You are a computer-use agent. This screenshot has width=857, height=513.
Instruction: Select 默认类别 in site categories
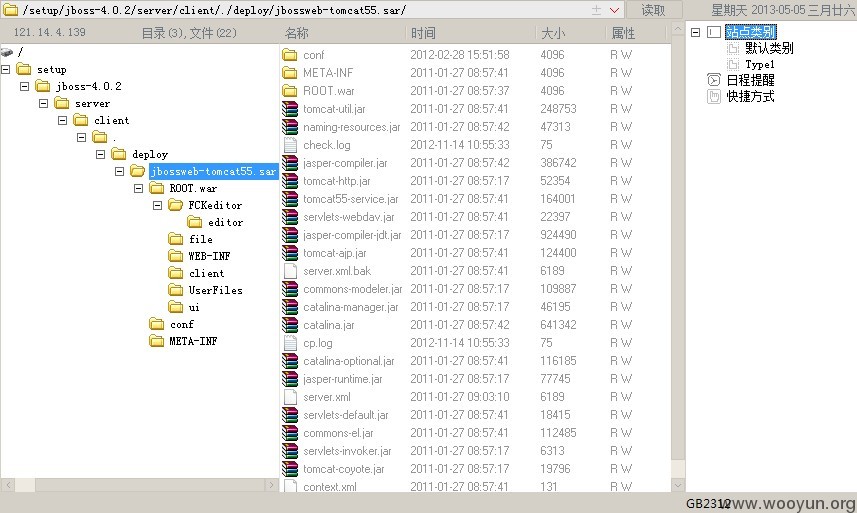[769, 48]
